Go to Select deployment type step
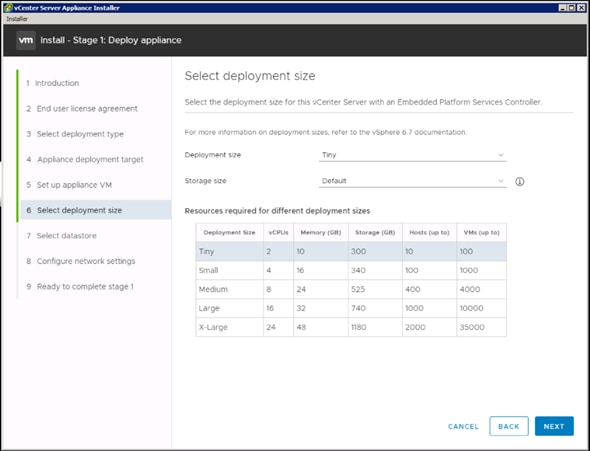Image resolution: width=590 pixels, height=451 pixels. coord(75,134)
